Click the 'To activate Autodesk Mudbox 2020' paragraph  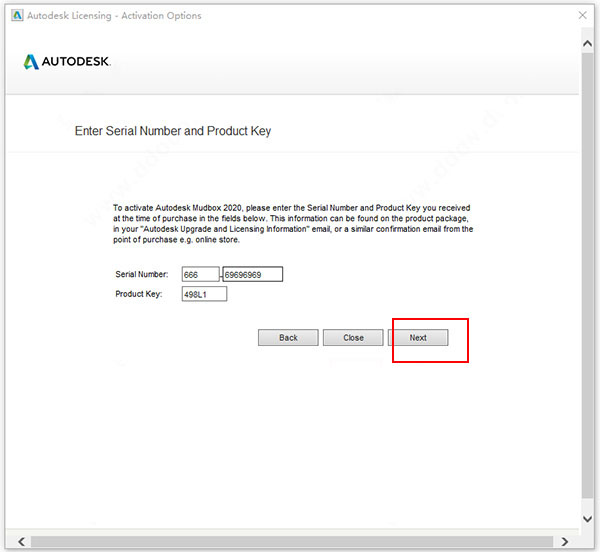(x=293, y=224)
